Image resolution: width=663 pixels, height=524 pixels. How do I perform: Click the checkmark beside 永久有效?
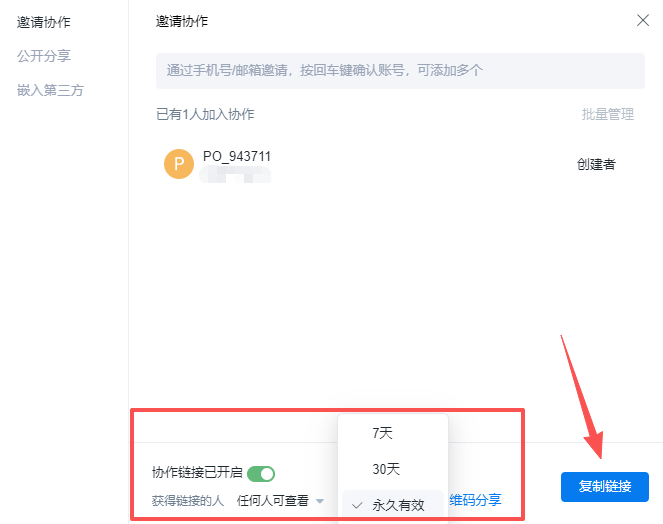357,505
